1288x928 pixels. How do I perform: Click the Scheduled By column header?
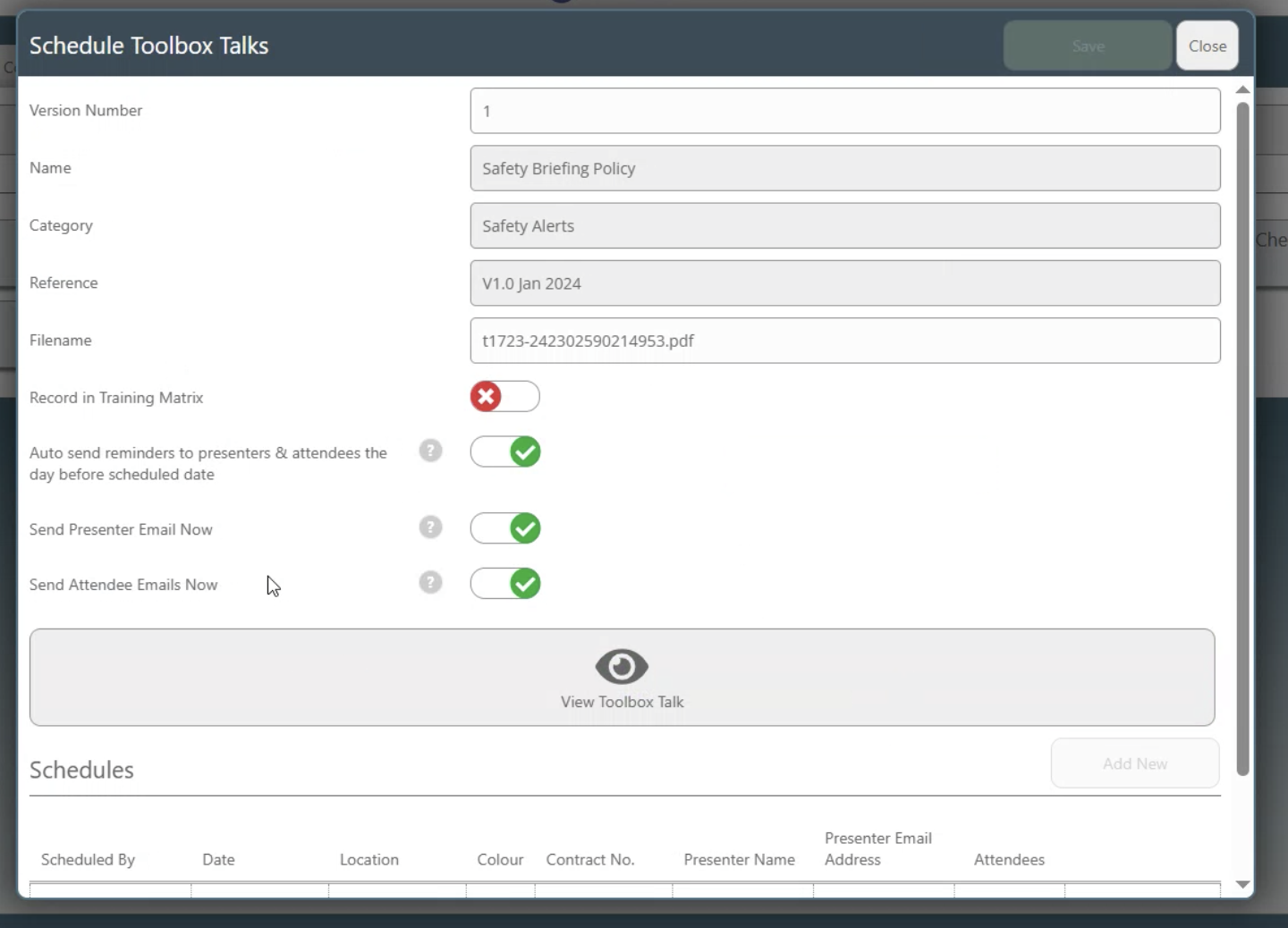88,859
